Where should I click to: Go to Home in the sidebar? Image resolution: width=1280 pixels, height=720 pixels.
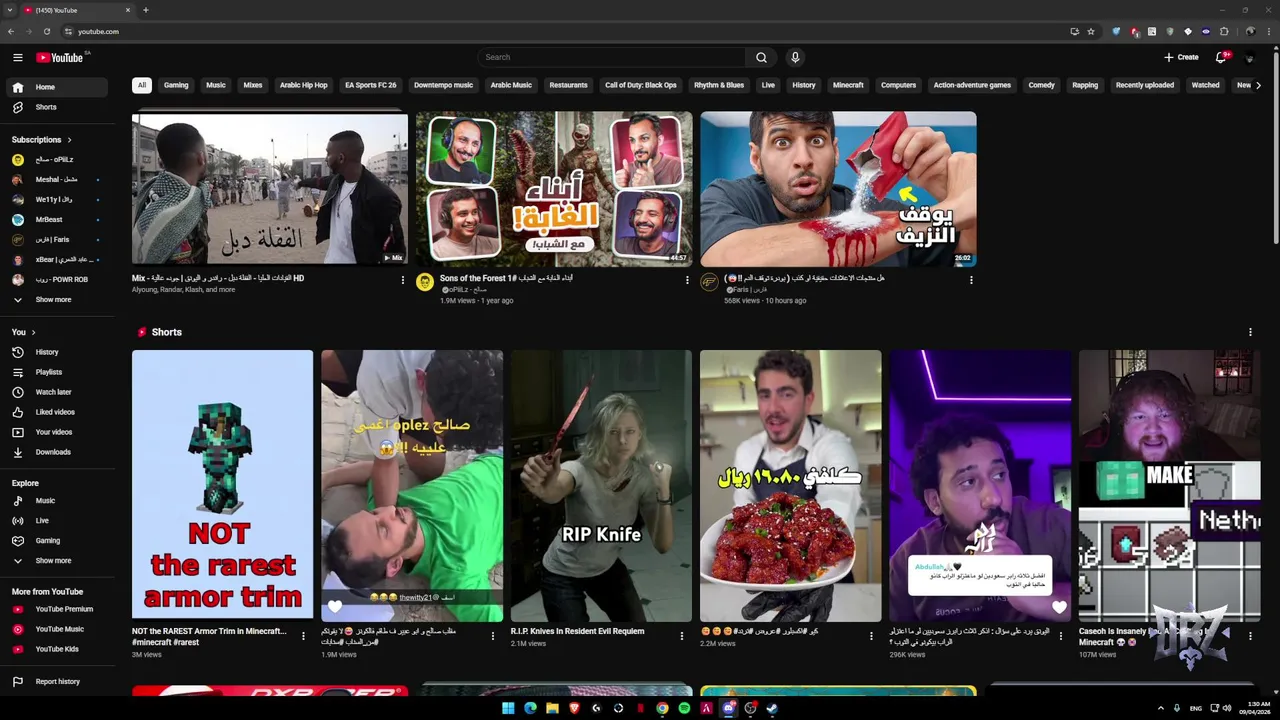tap(57, 87)
